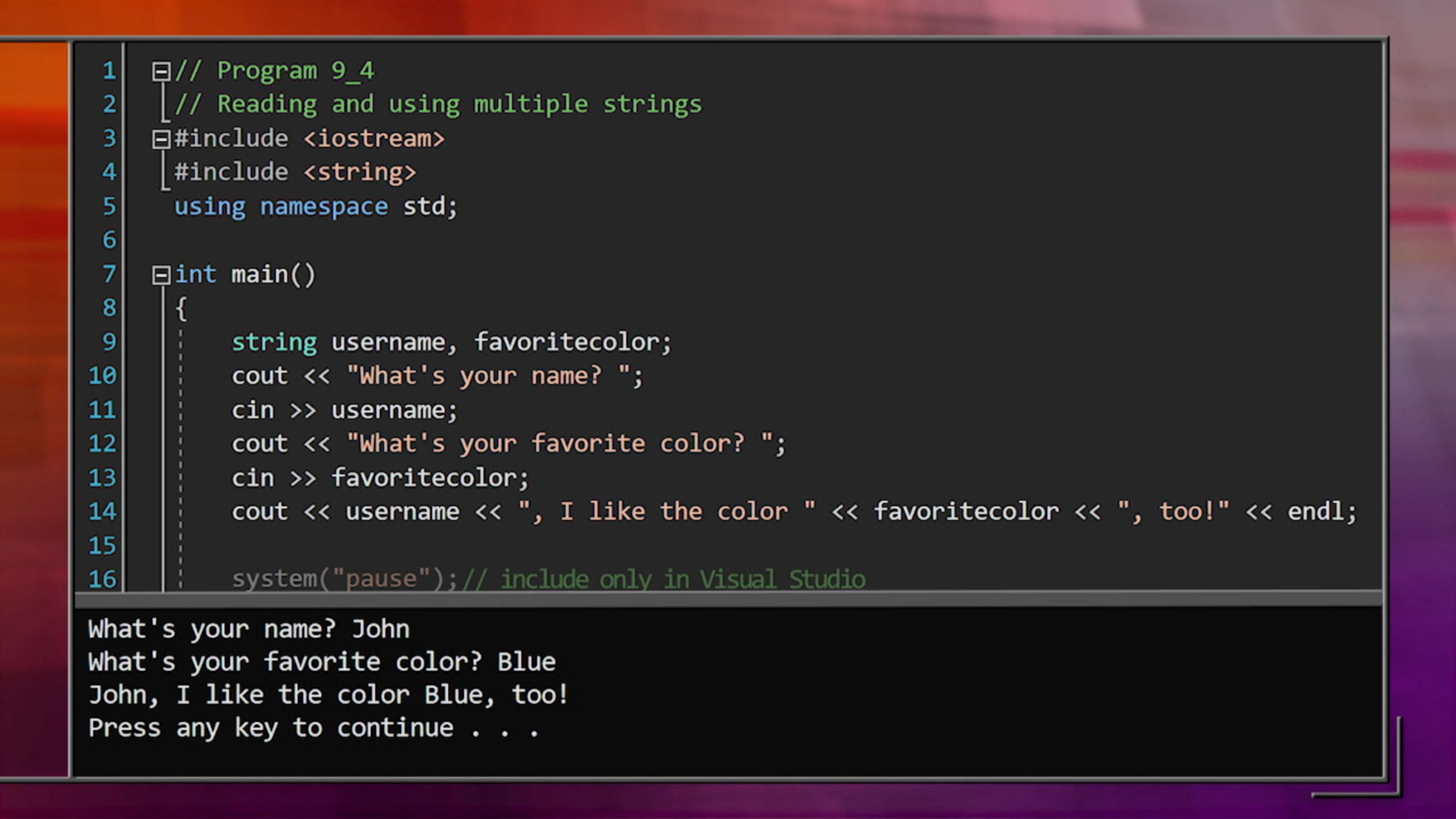Click line number 14 in the gutter
The image size is (1456, 819).
coord(102,512)
